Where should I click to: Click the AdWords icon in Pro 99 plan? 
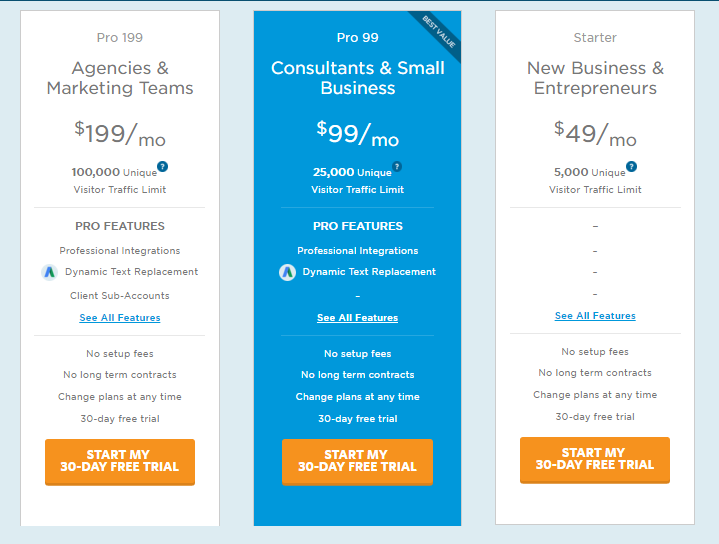[288, 272]
